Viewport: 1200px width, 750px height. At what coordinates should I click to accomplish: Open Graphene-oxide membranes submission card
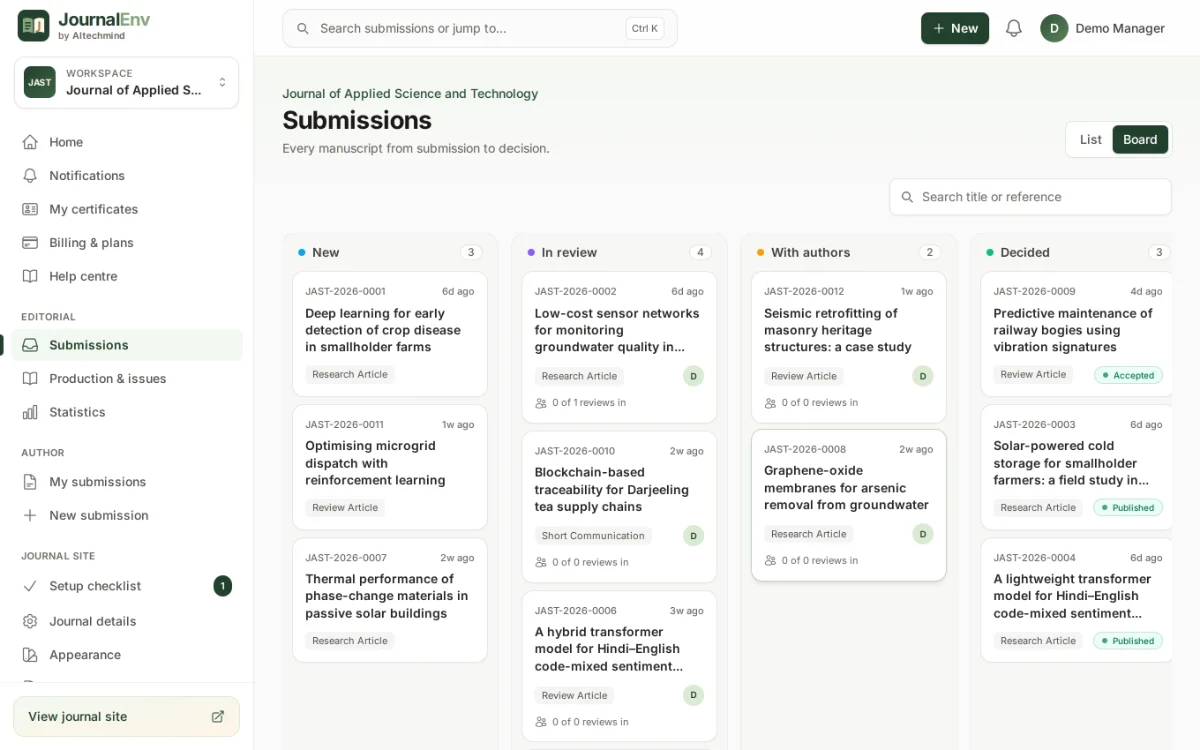[849, 505]
